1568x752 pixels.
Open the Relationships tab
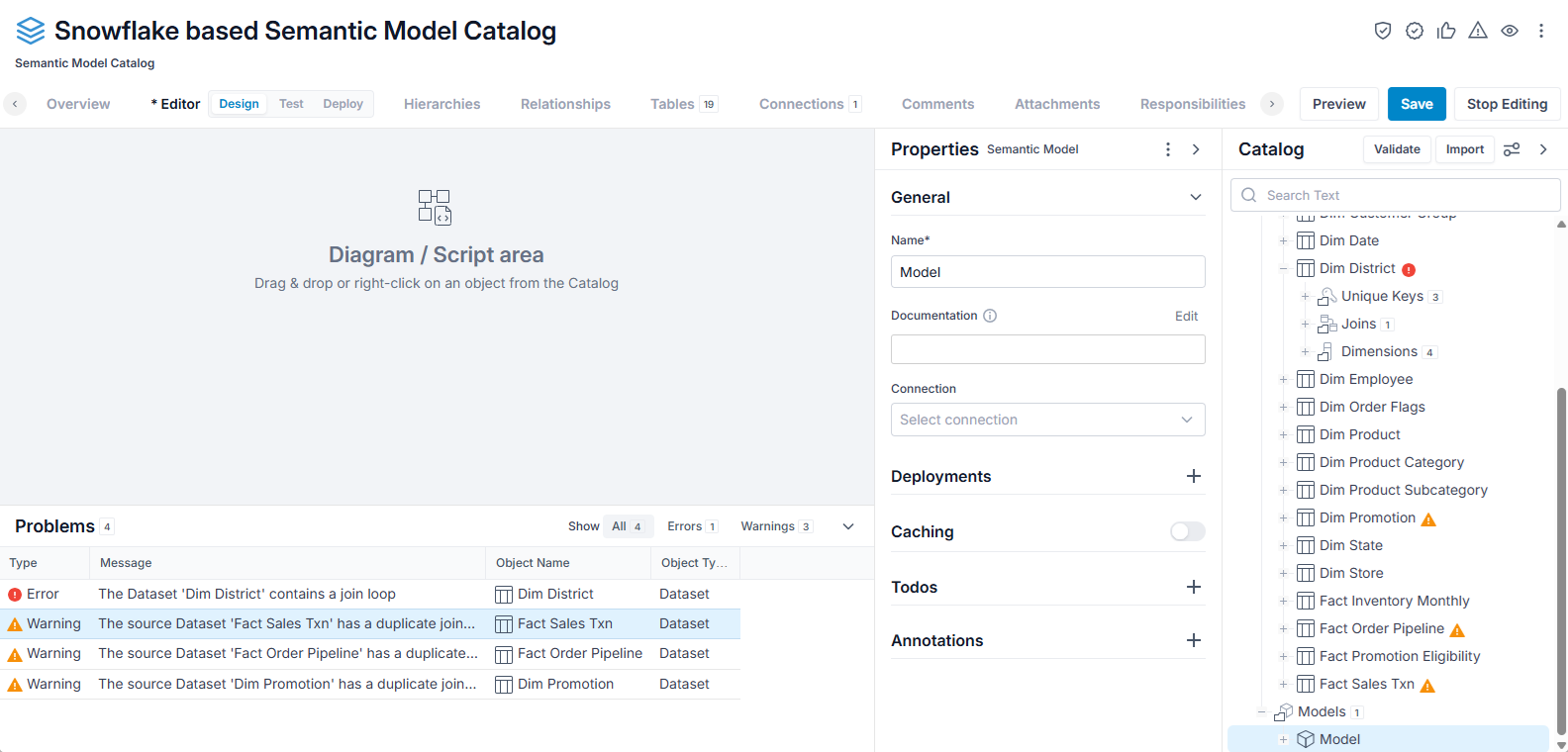(x=565, y=104)
